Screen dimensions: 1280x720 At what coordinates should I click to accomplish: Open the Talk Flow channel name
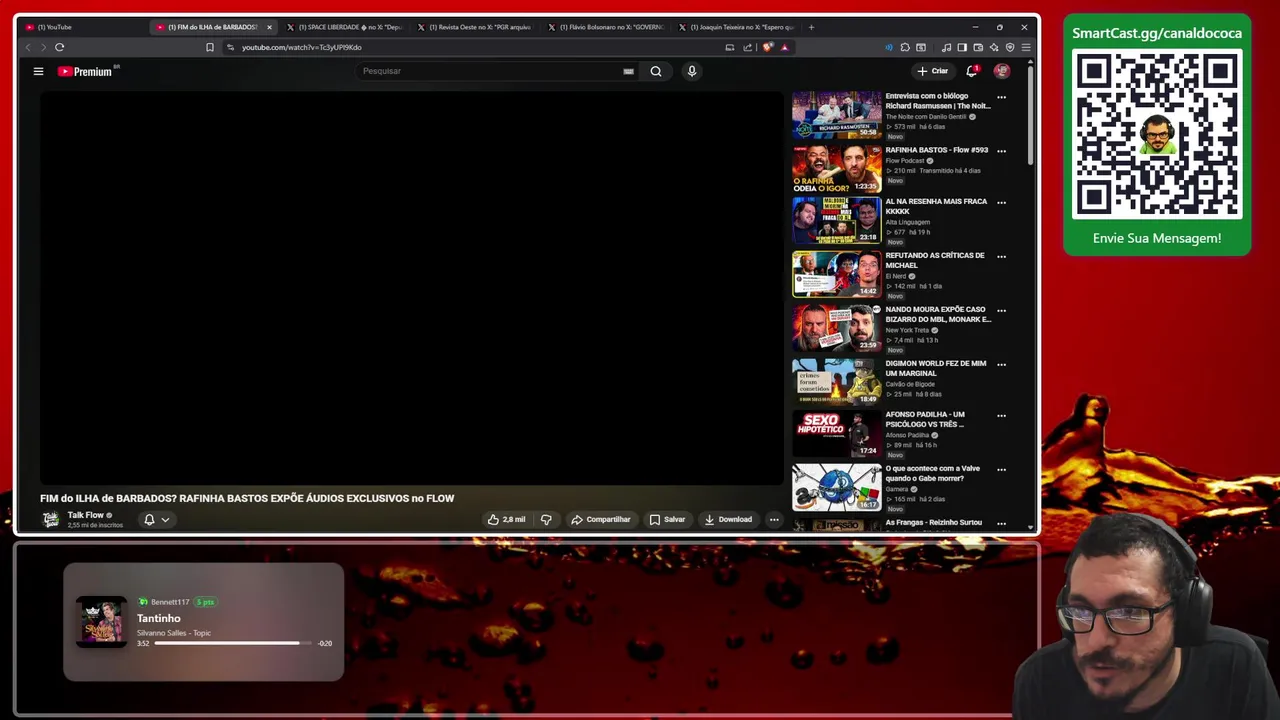pos(85,515)
